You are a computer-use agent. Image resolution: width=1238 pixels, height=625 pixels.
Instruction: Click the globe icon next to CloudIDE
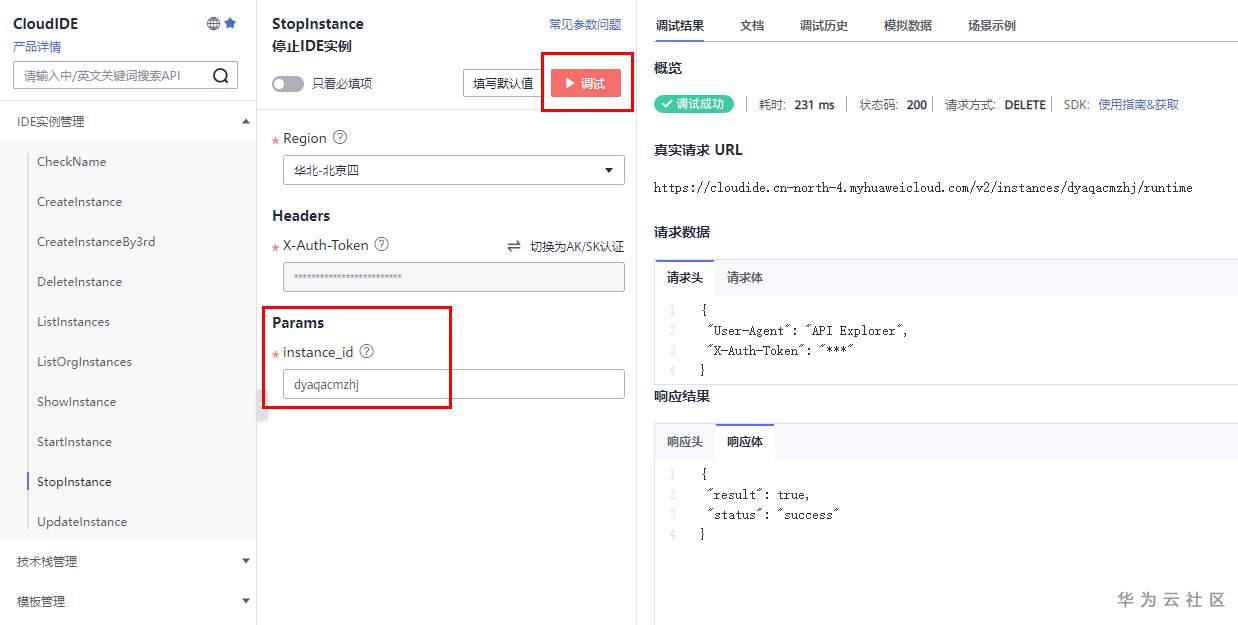[x=213, y=23]
